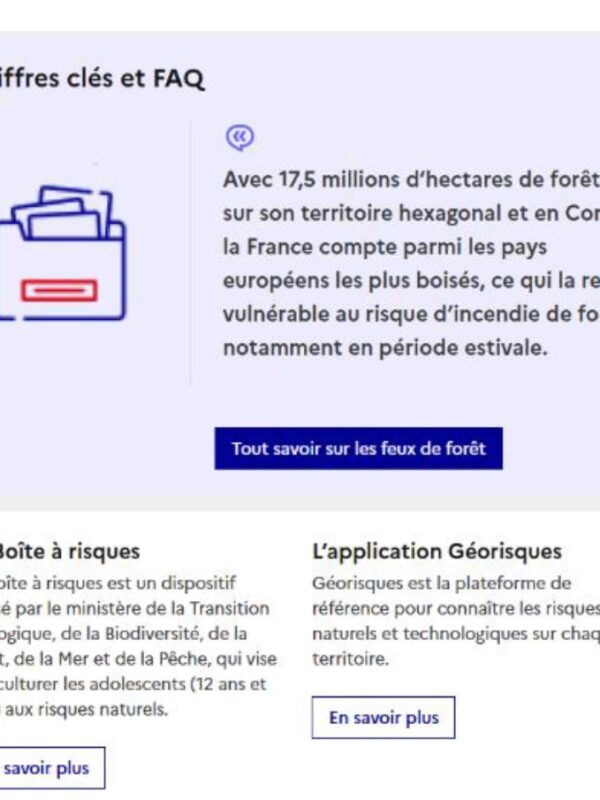The width and height of the screenshot is (600, 800).
Task: Click the line starting Avec 17,5 millions d'hectares
Action: tap(411, 180)
